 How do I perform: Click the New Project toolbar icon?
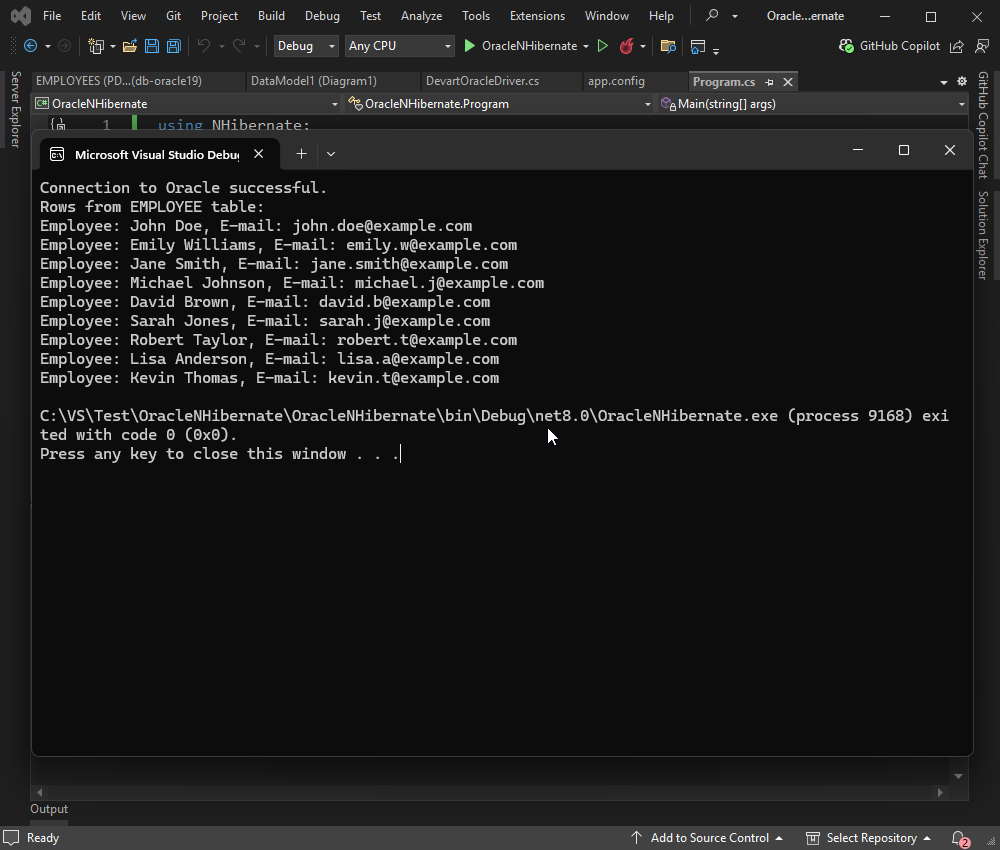click(x=94, y=45)
